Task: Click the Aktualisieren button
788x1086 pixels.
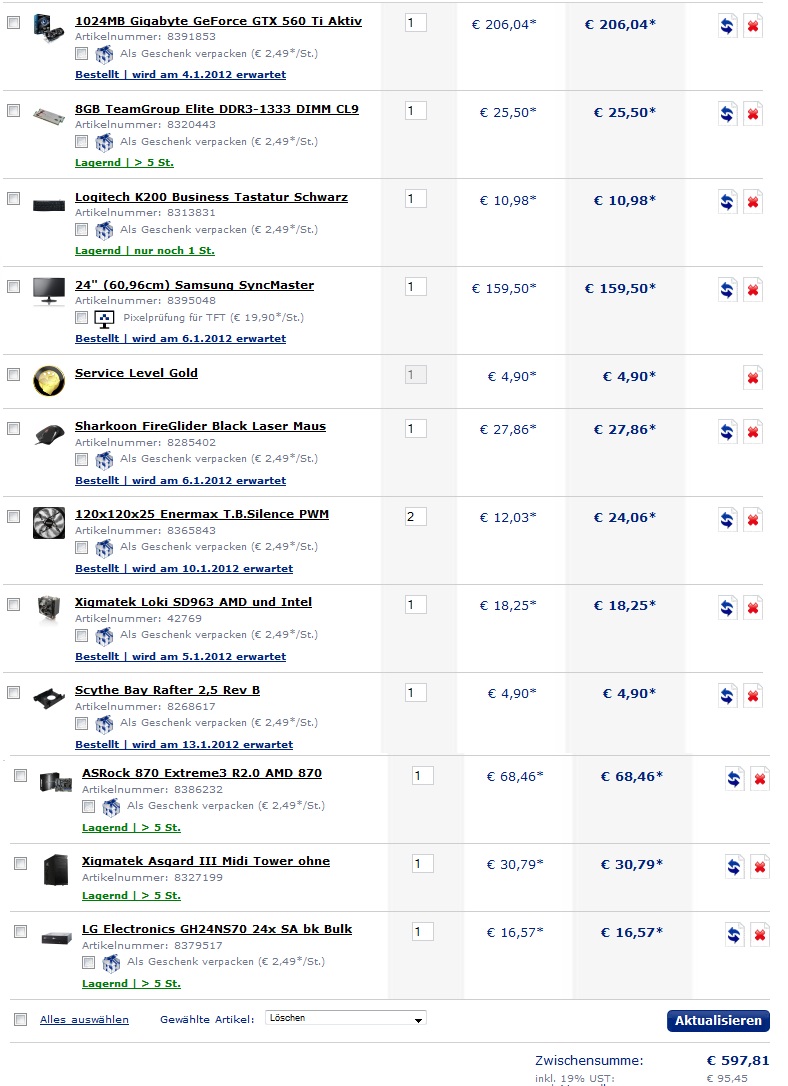Action: [718, 1020]
